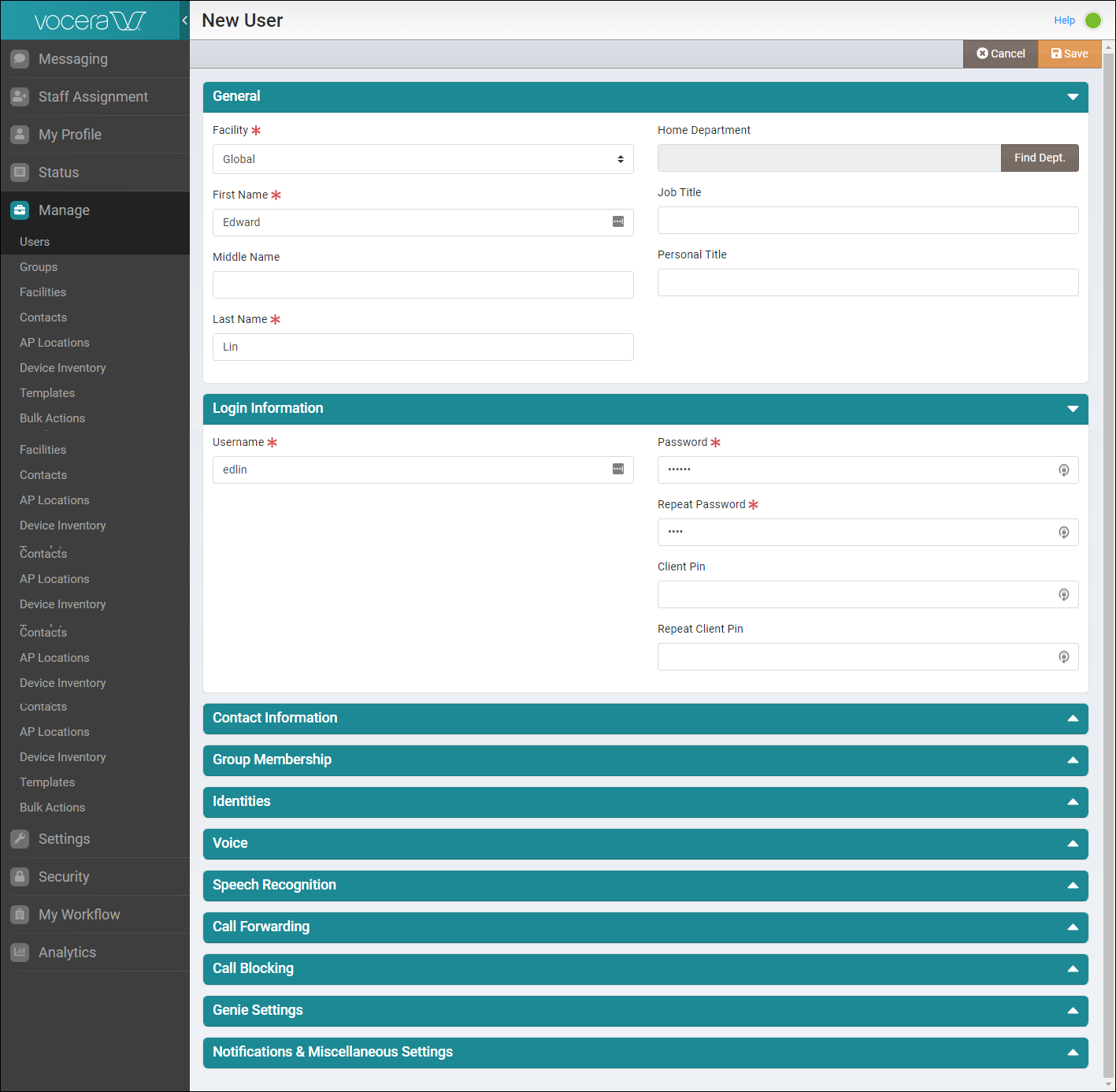Click the green status indicator circle

click(x=1093, y=20)
